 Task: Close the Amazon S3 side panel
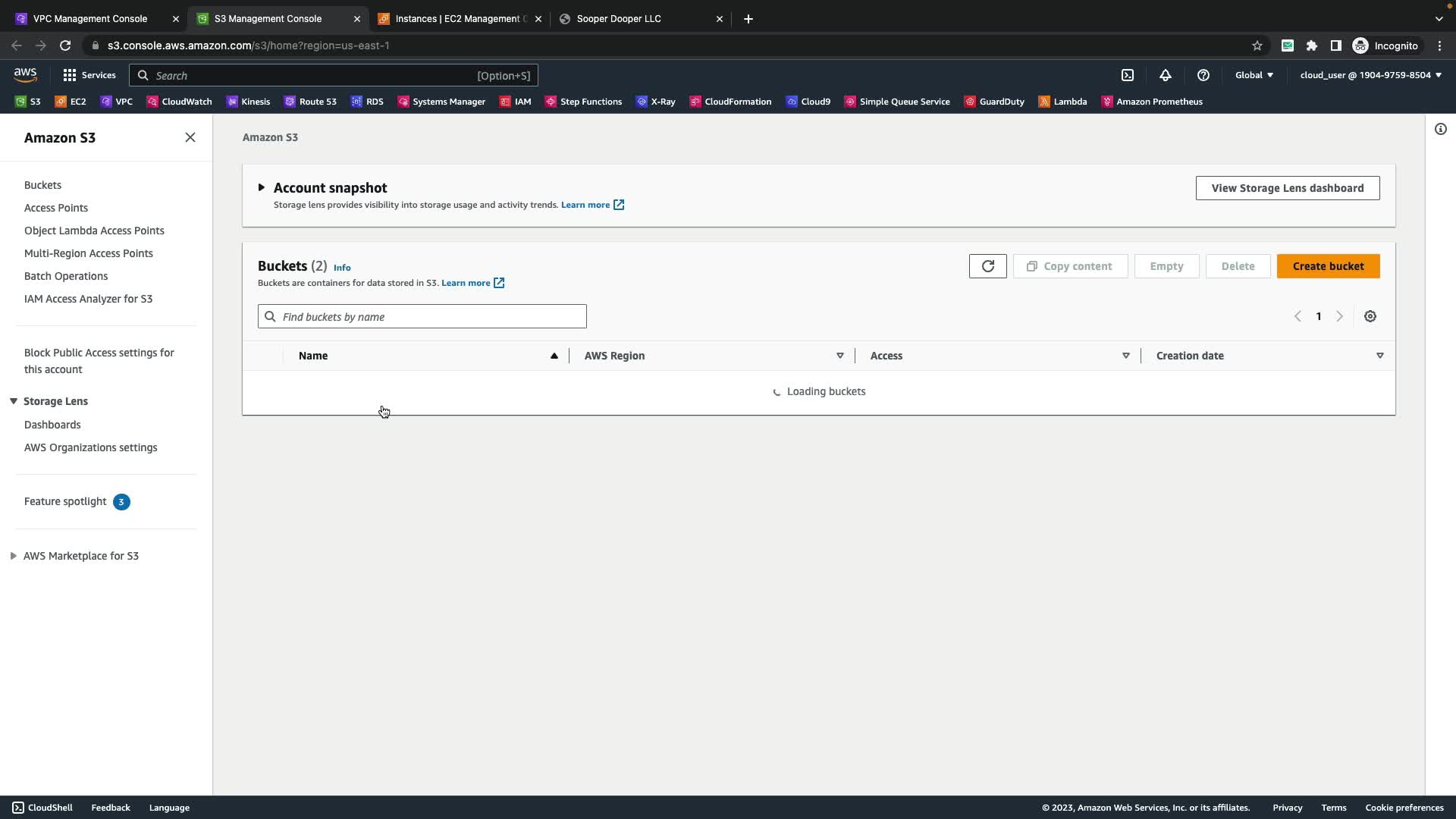[190, 137]
